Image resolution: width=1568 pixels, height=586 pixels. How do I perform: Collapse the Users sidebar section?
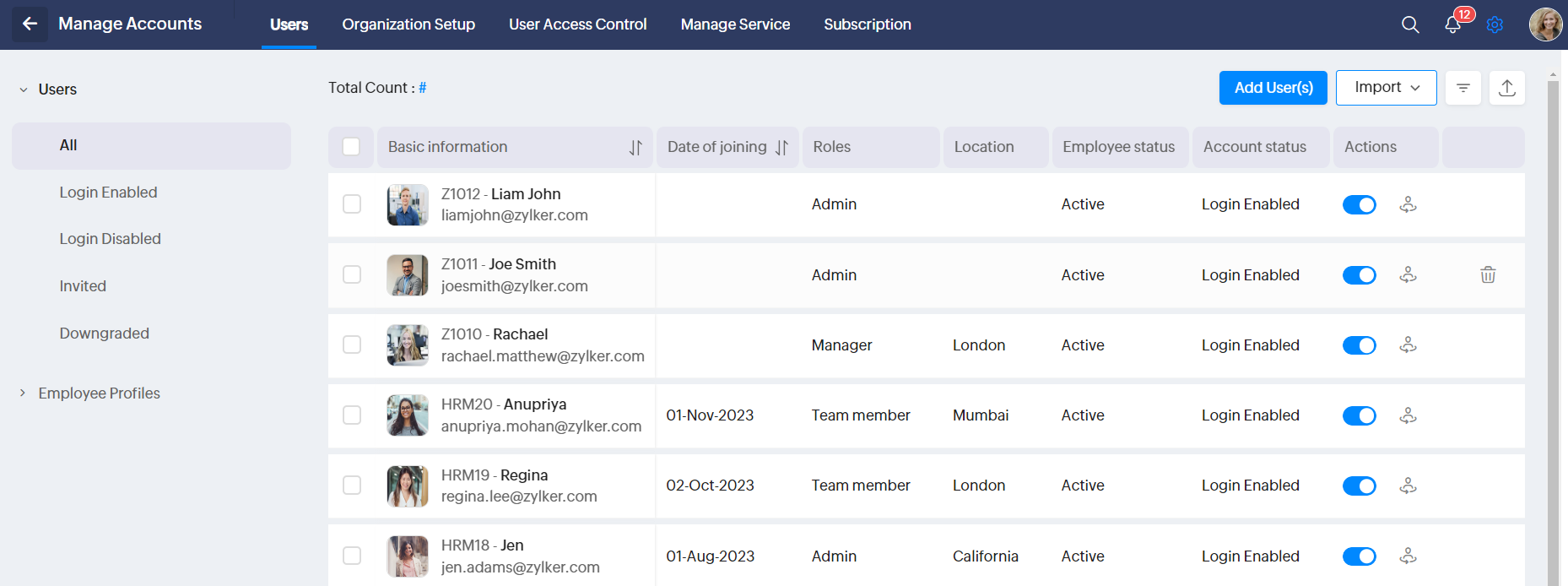click(24, 90)
